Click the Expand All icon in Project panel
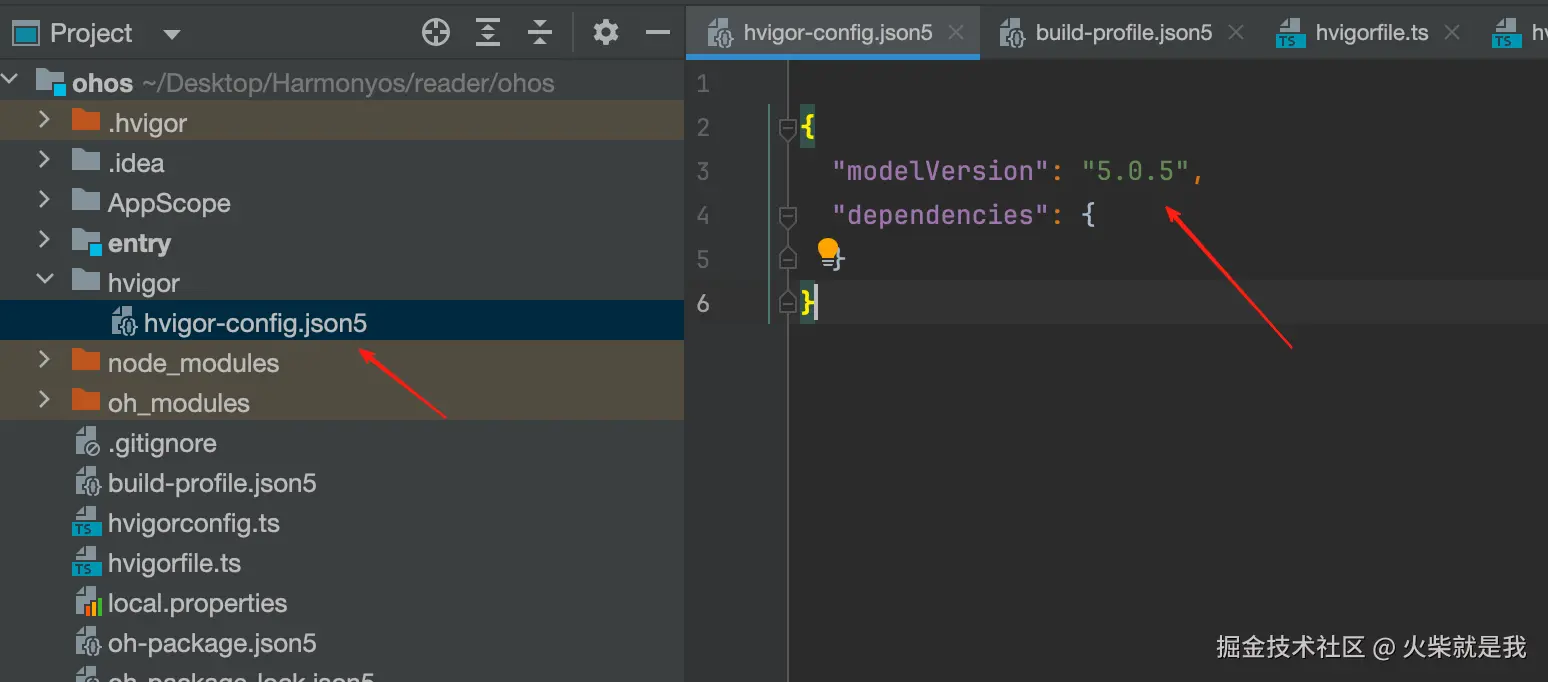This screenshot has width=1548, height=682. click(x=488, y=33)
